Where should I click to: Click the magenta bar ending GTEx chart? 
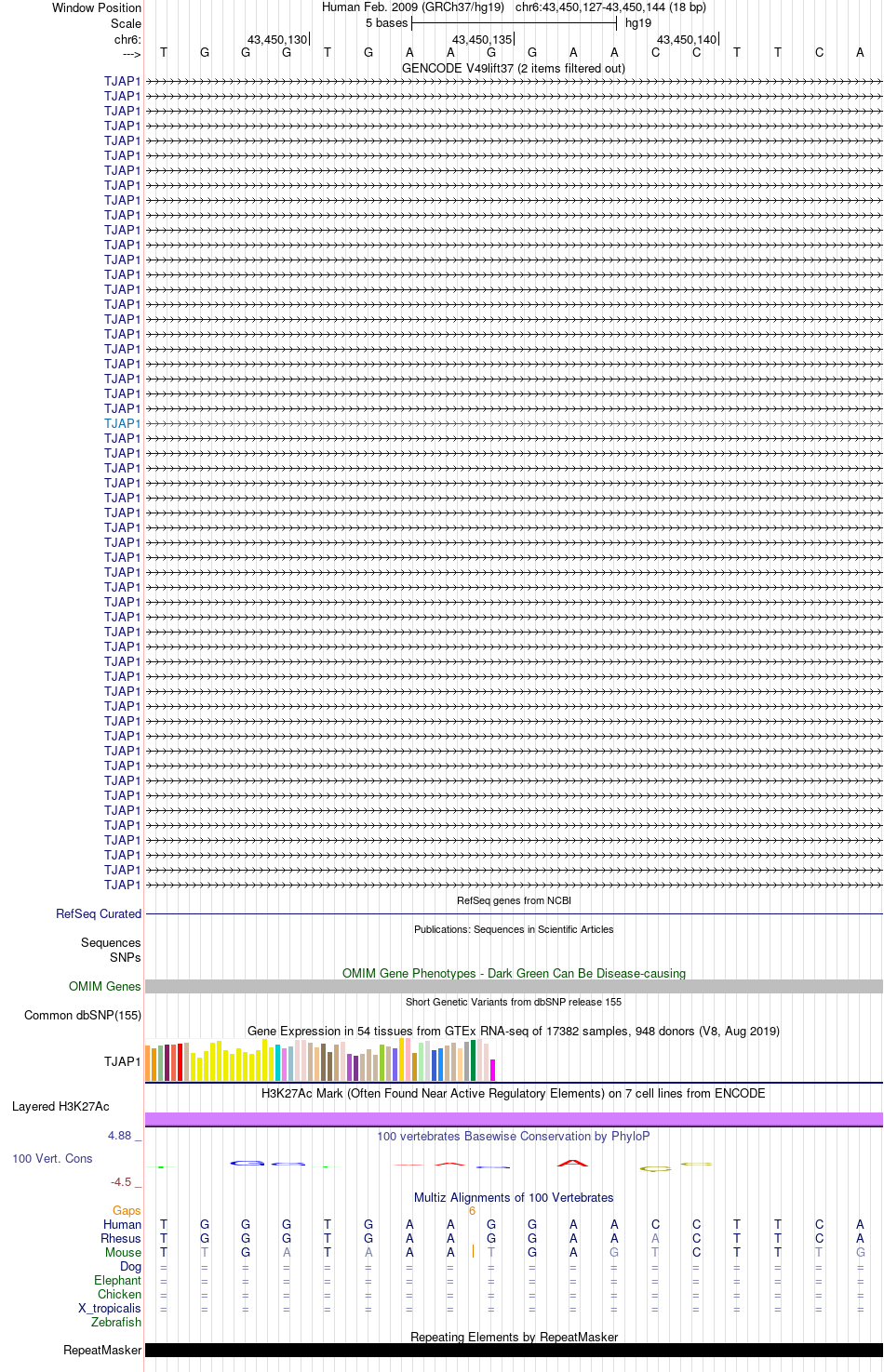click(493, 1070)
